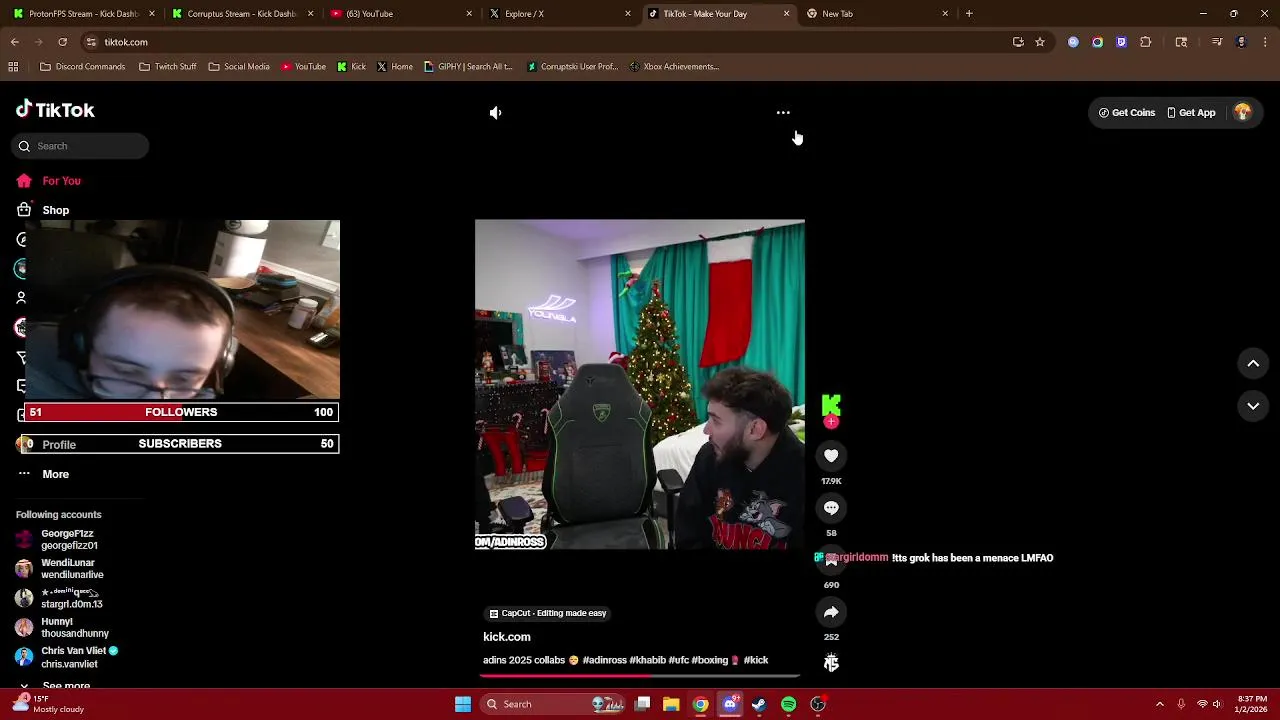1280x720 pixels.
Task: Mute the TikTok video sound
Action: point(495,113)
